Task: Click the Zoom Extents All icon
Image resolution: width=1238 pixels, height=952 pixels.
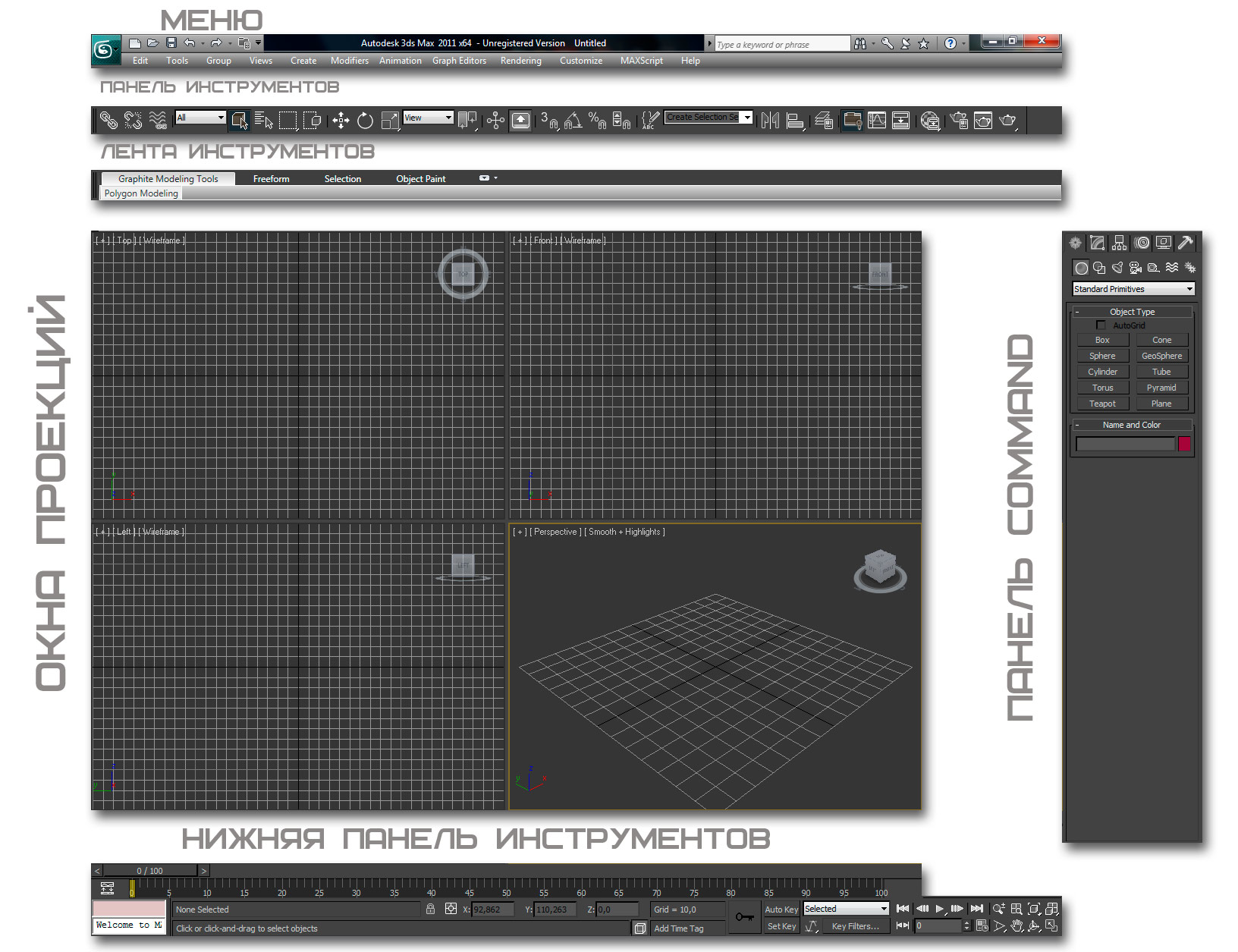Action: click(1051, 909)
